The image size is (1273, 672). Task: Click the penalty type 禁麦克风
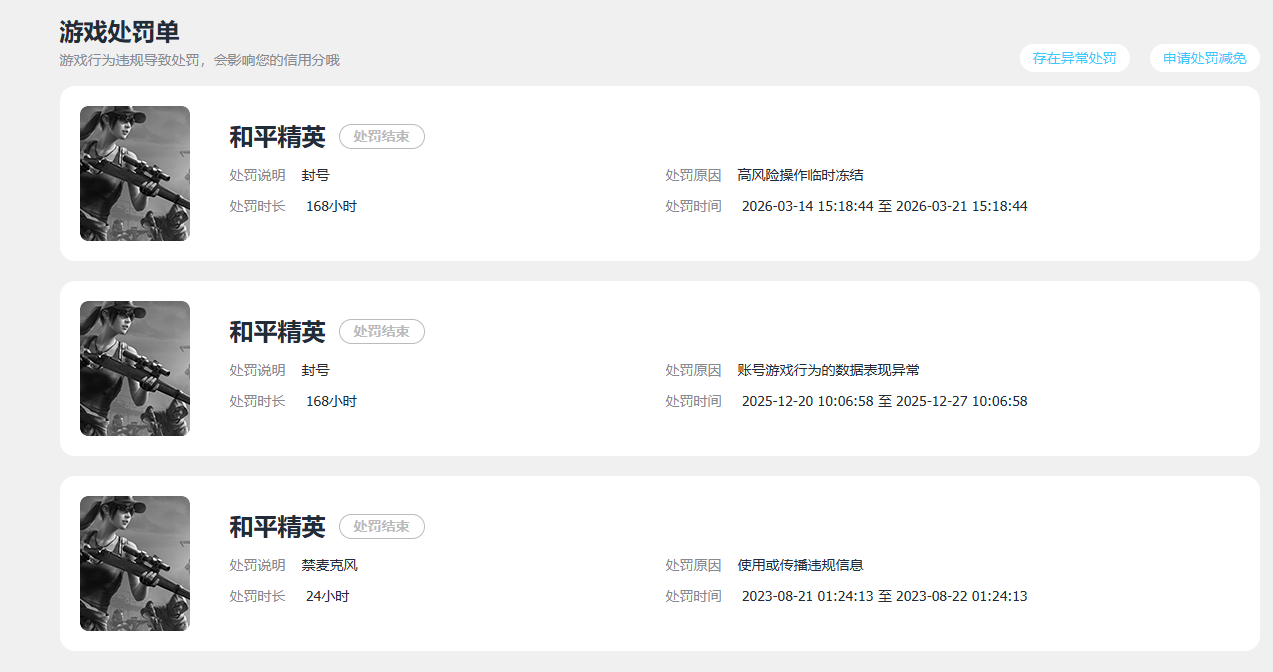(330, 565)
